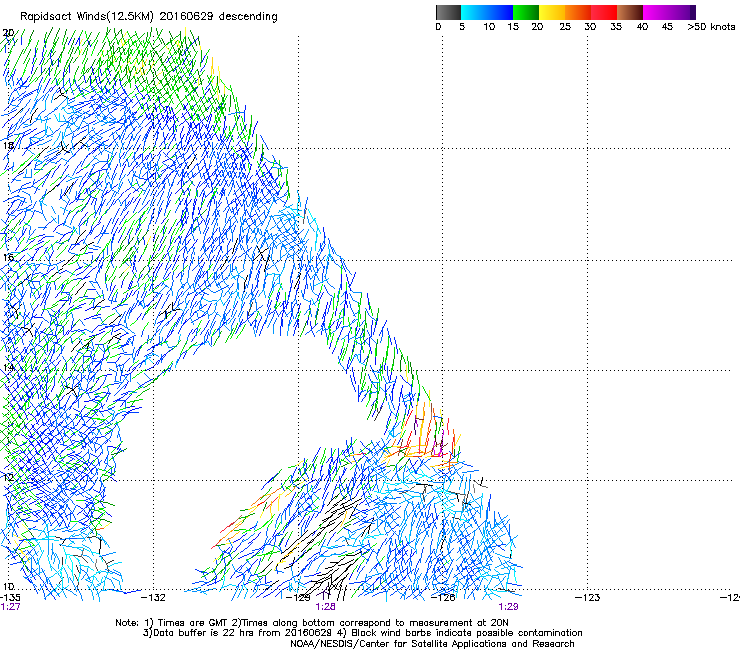Click the magenta high-wind barbs near 13N
The width and height of the screenshot is (740, 650).
pyautogui.click(x=440, y=441)
